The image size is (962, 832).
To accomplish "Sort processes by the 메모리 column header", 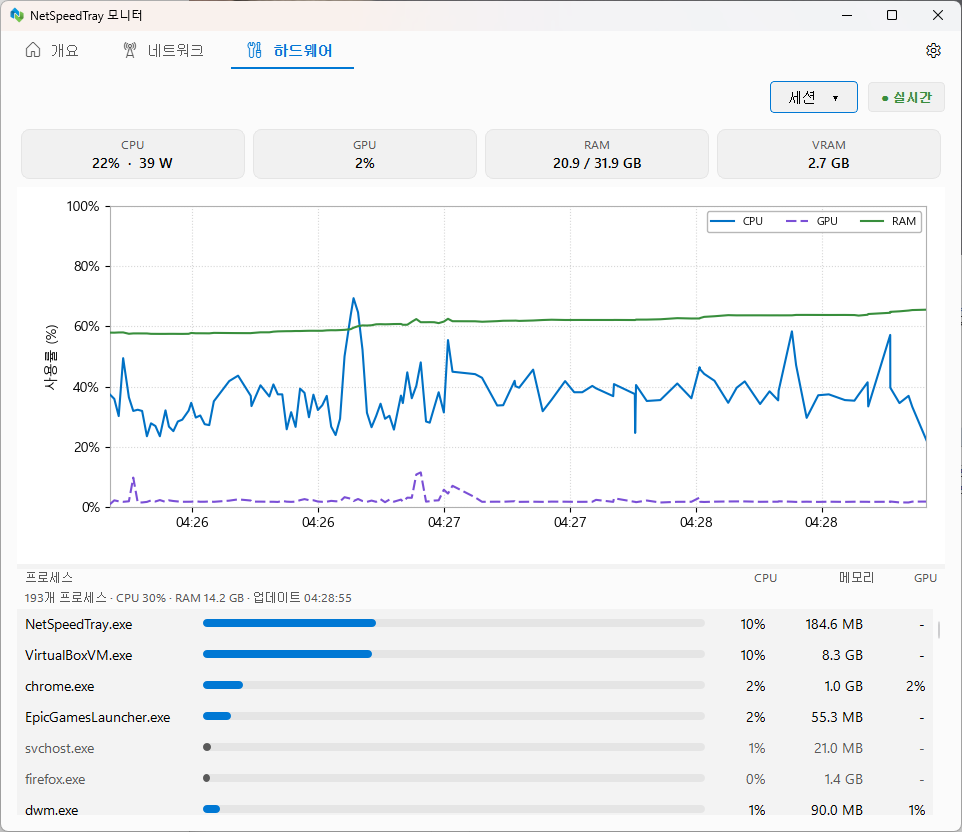I will click(x=856, y=577).
